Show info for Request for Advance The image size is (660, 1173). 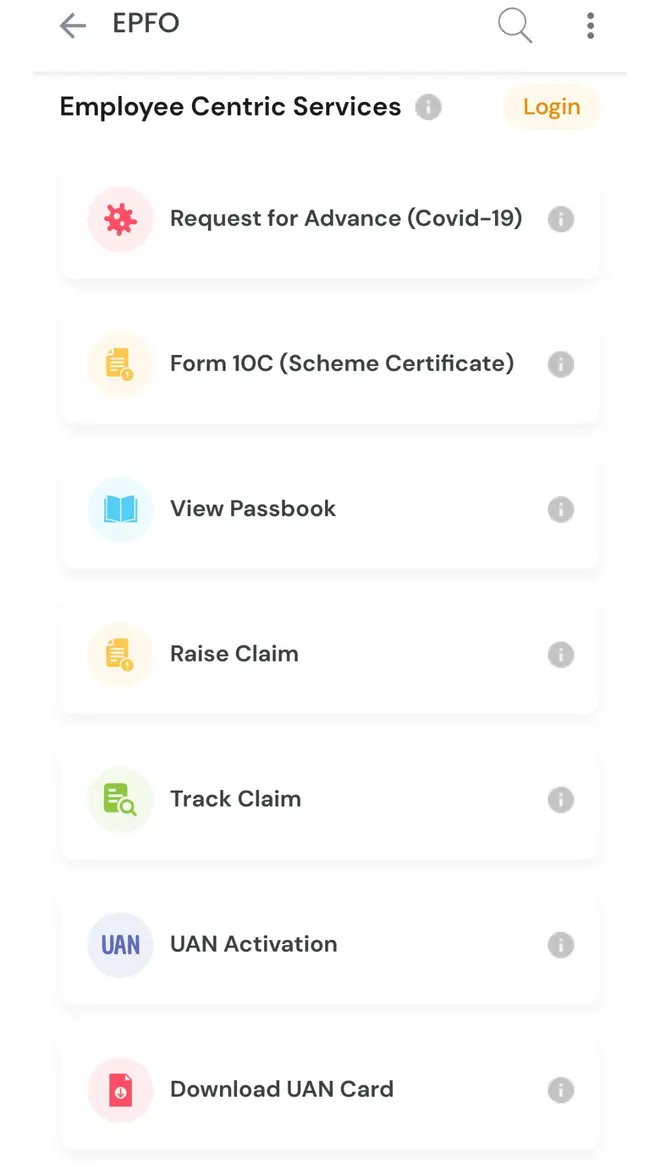(x=561, y=219)
